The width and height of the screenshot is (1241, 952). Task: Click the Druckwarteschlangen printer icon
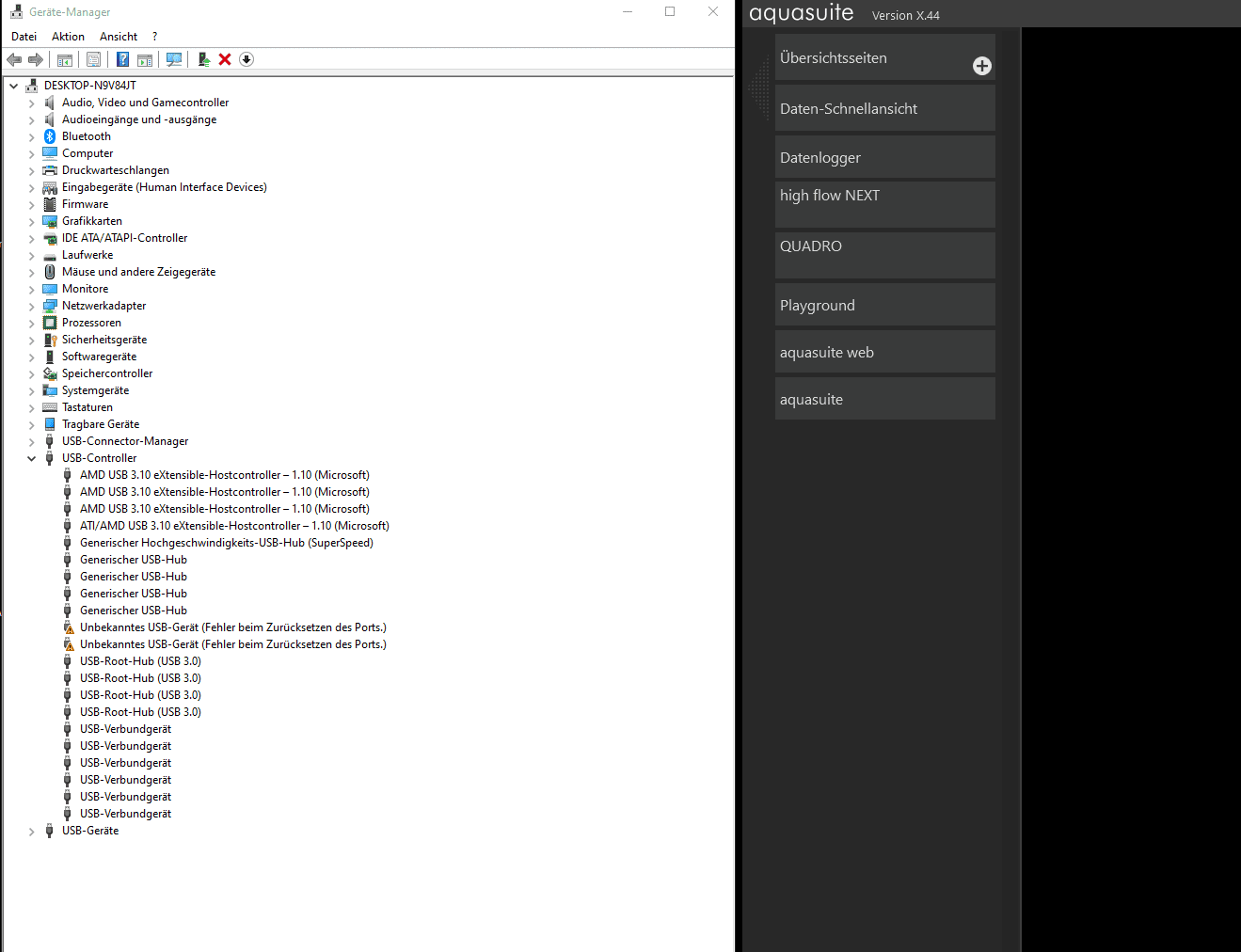[50, 170]
